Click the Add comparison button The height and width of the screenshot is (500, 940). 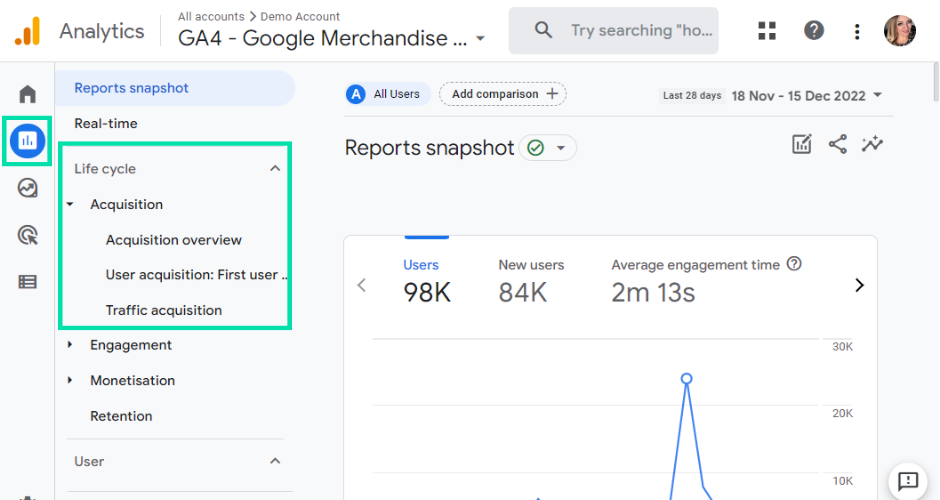pos(503,94)
